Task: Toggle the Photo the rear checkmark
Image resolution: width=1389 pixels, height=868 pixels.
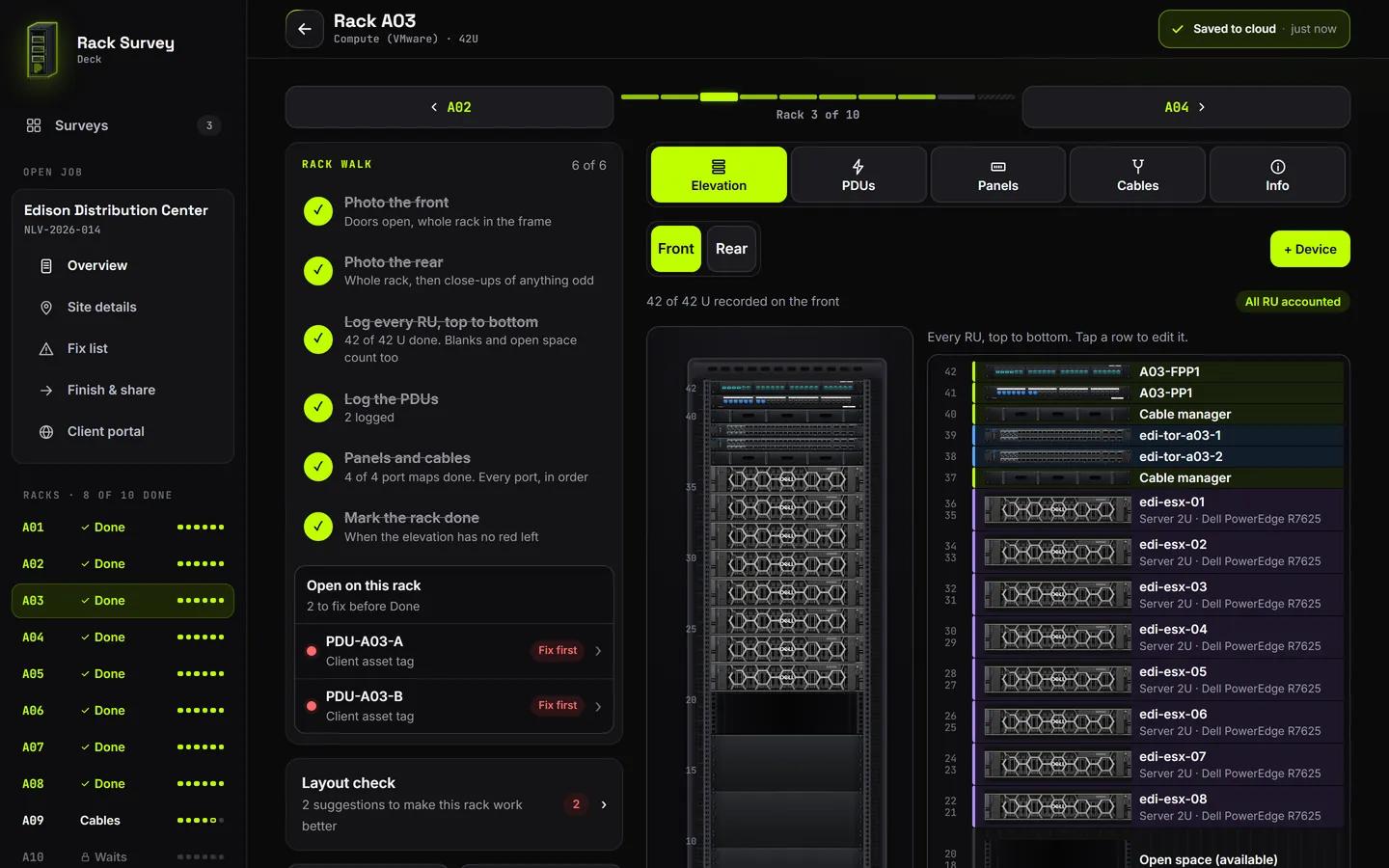Action: click(318, 271)
